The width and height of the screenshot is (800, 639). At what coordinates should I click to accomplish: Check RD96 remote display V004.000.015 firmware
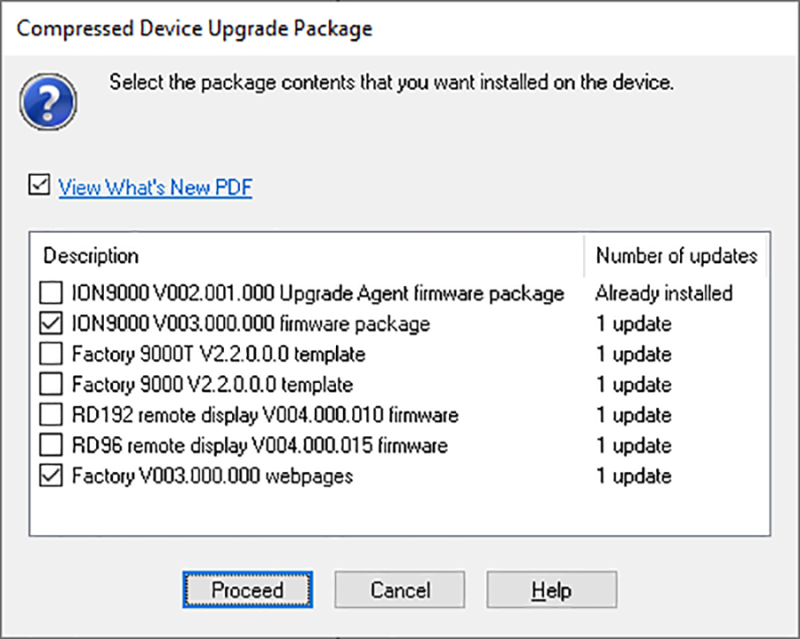(51, 445)
